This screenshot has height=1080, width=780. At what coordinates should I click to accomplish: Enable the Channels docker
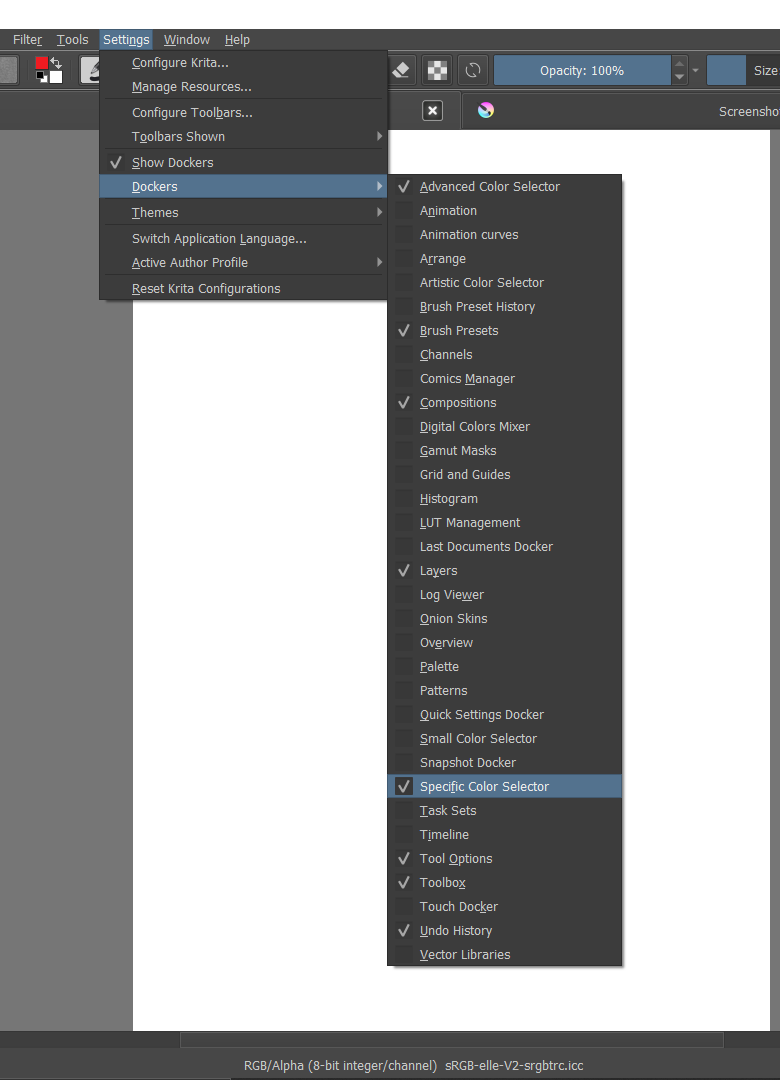pos(504,355)
